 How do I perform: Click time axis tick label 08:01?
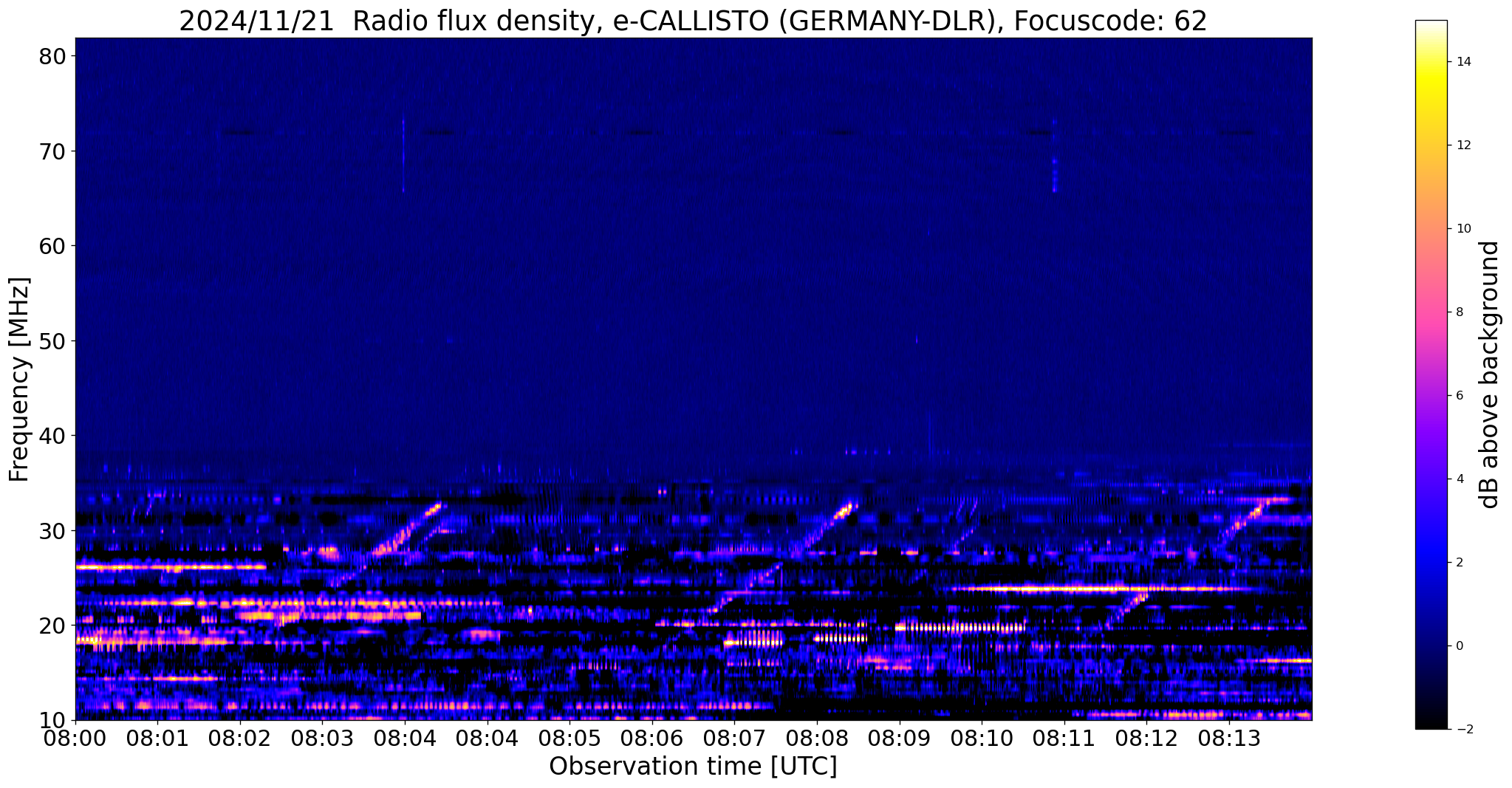[x=158, y=739]
